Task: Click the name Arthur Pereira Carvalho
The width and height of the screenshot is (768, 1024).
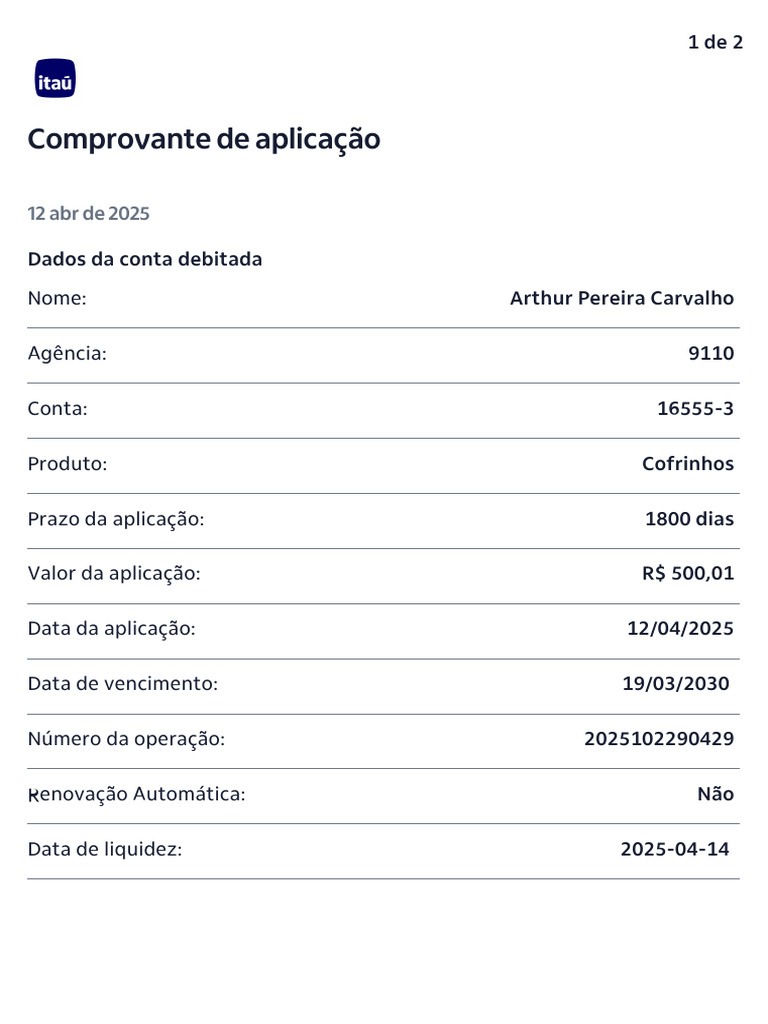Action: [621, 298]
